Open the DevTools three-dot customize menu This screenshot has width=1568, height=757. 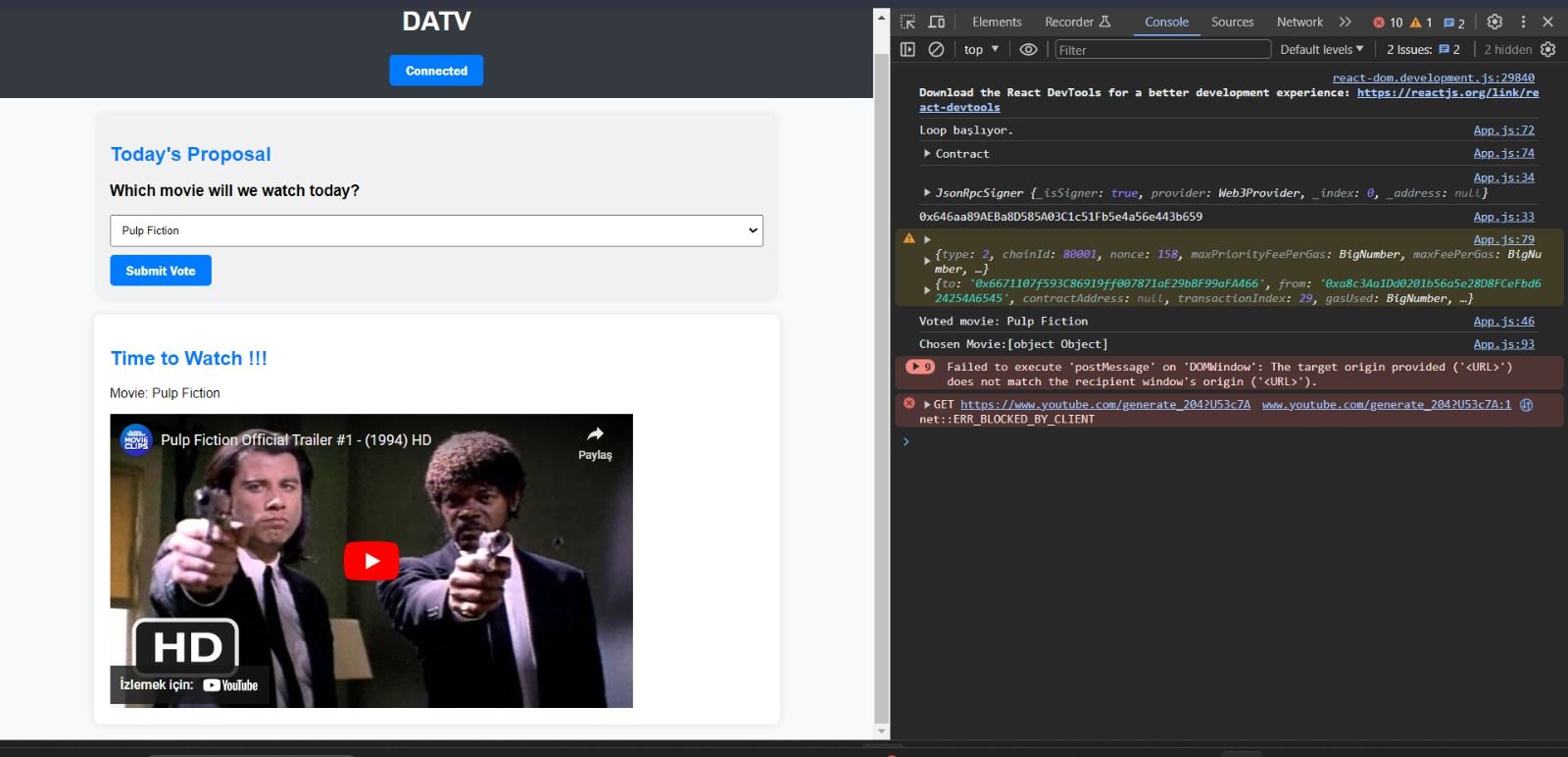click(1523, 22)
